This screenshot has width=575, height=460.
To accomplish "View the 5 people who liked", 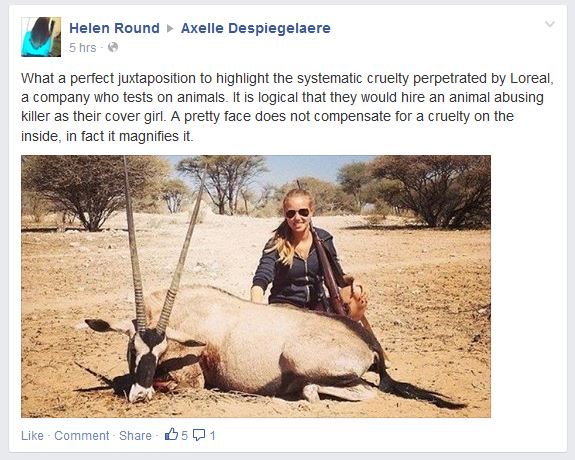I will [184, 435].
